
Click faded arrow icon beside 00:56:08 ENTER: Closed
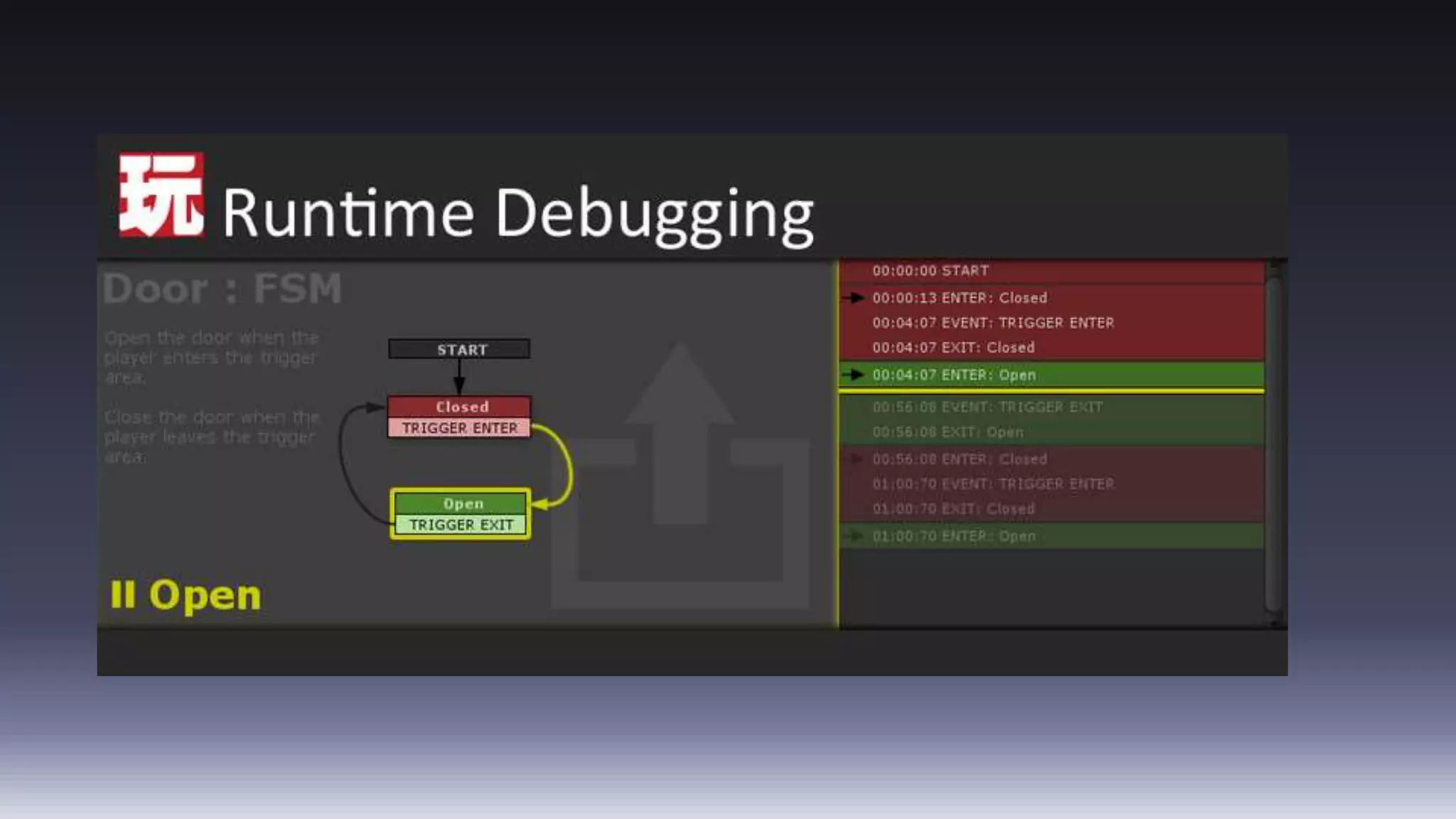856,459
